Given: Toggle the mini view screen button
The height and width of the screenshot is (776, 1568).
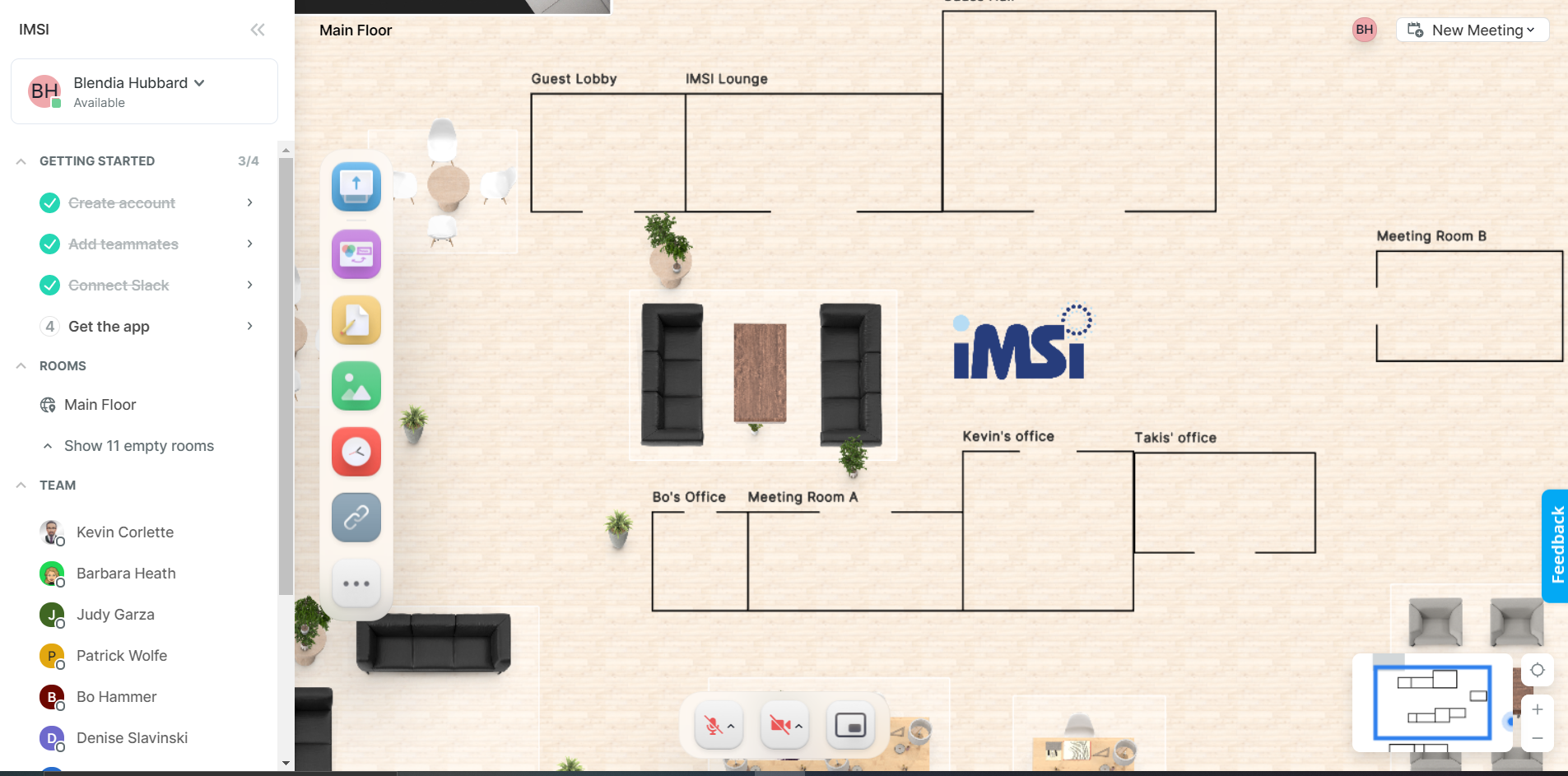Looking at the screenshot, I should point(850,725).
